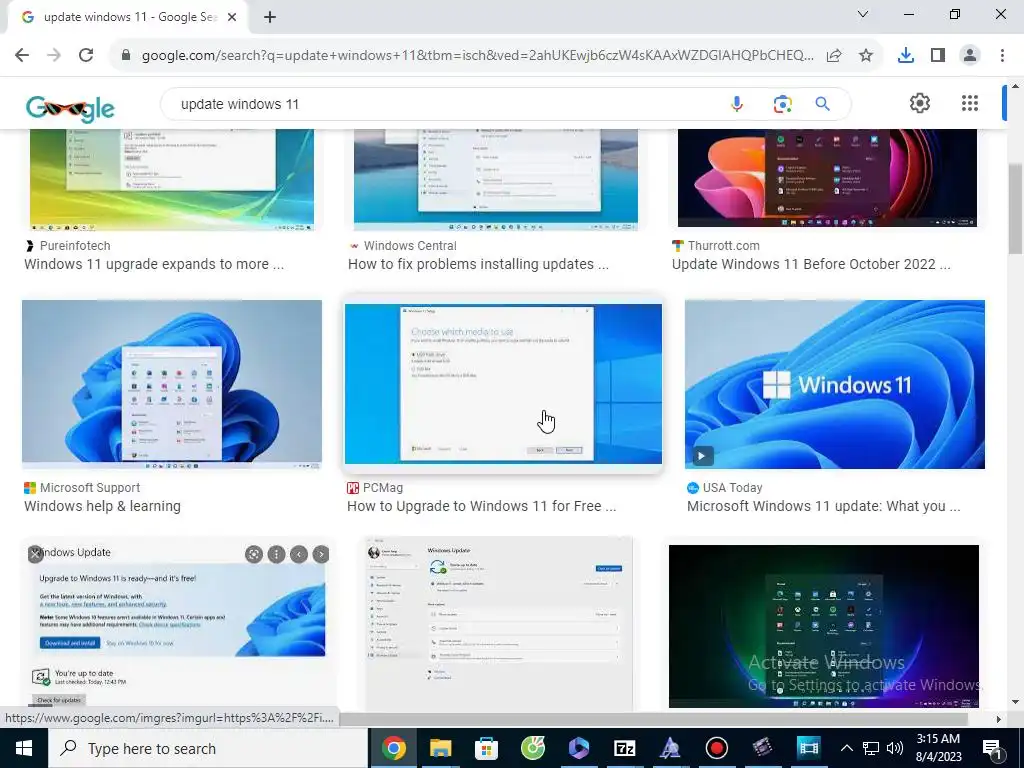
Task: Open the PCMag setup dialog thumbnail
Action: pyautogui.click(x=503, y=384)
